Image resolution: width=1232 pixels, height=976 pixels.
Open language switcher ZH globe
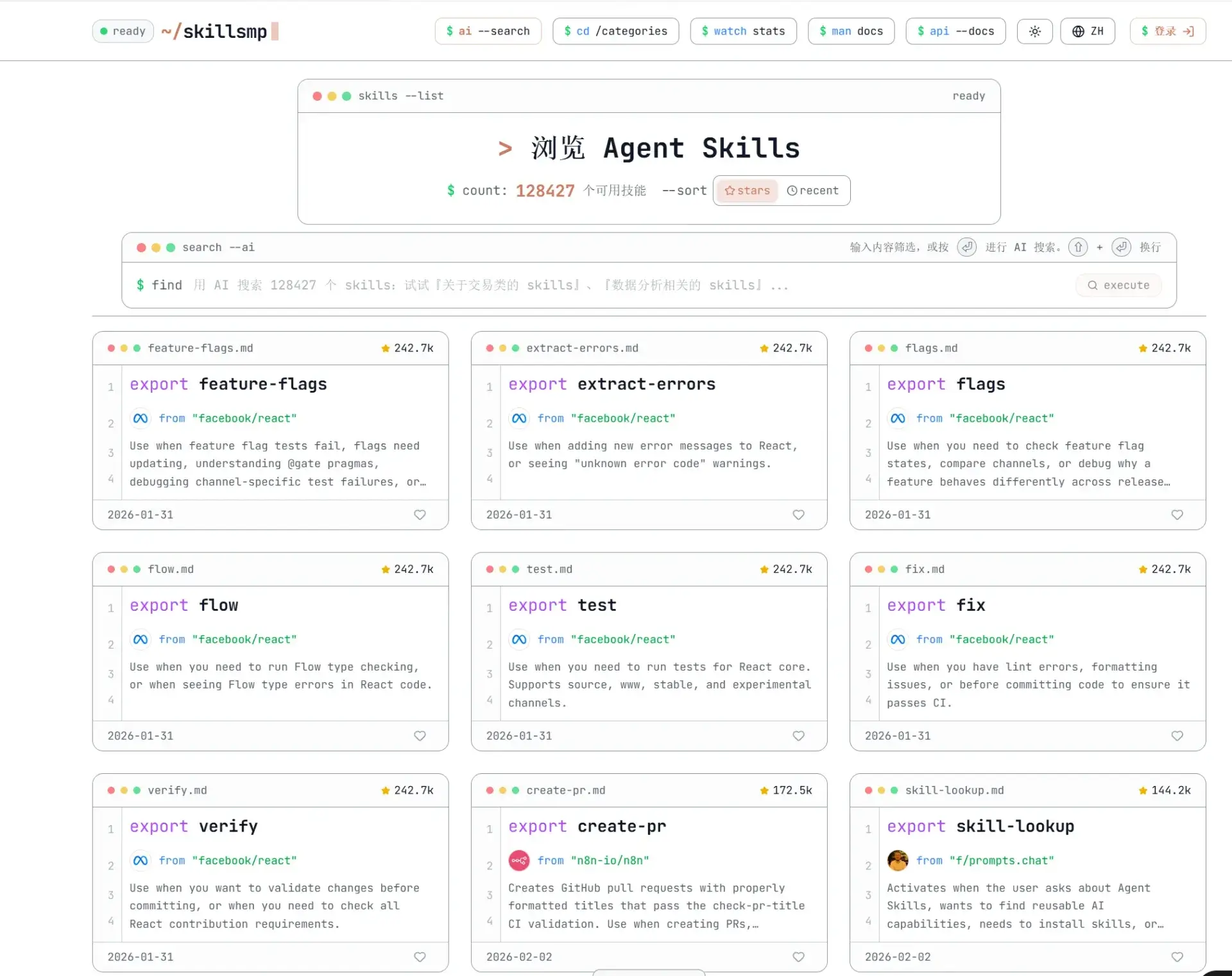pyautogui.click(x=1088, y=31)
